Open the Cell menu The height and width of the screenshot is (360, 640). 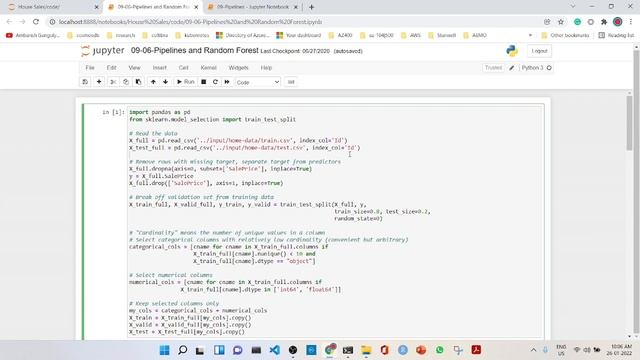[x=184, y=68]
